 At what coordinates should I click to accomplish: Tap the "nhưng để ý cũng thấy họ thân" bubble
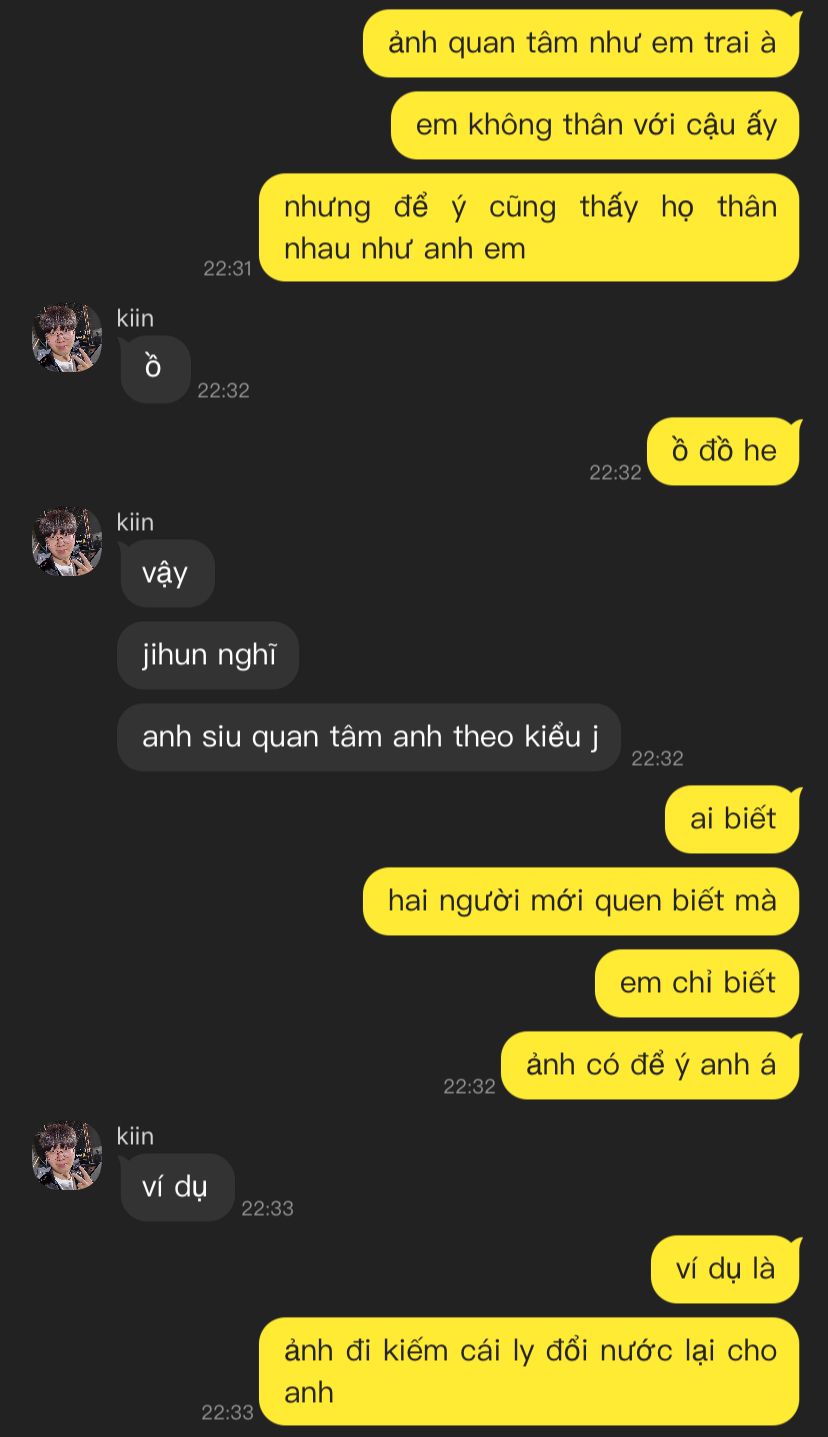click(x=529, y=227)
